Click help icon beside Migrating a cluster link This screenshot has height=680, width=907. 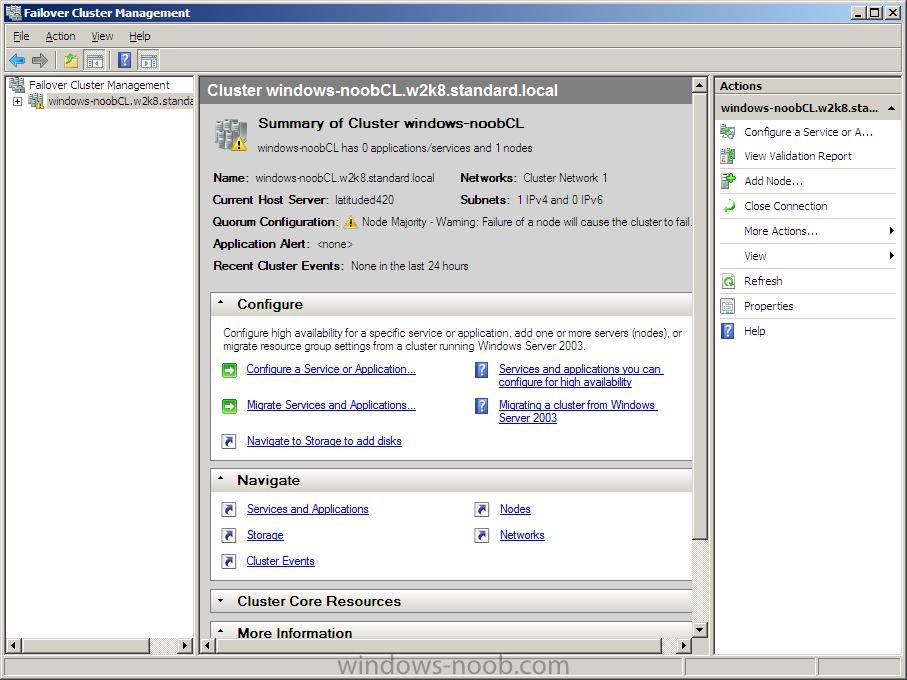(481, 405)
